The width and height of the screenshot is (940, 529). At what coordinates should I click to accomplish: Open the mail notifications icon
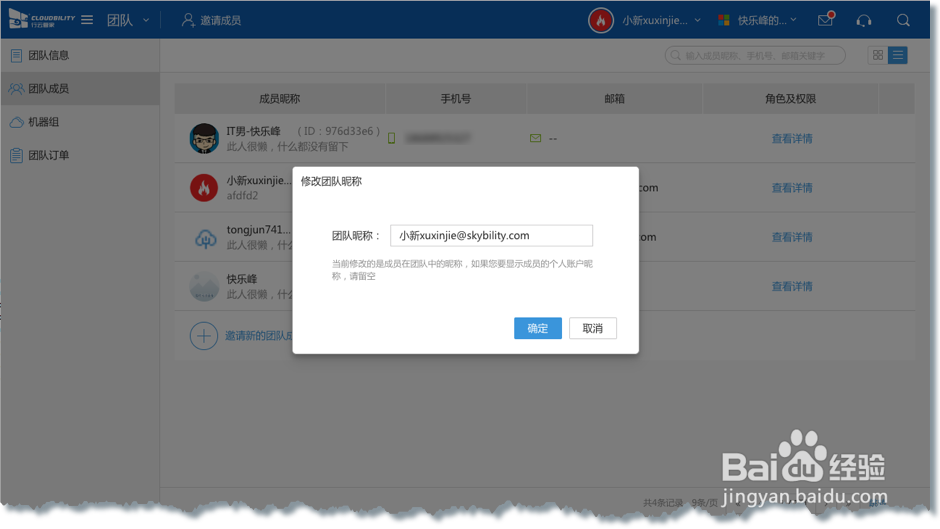[826, 20]
